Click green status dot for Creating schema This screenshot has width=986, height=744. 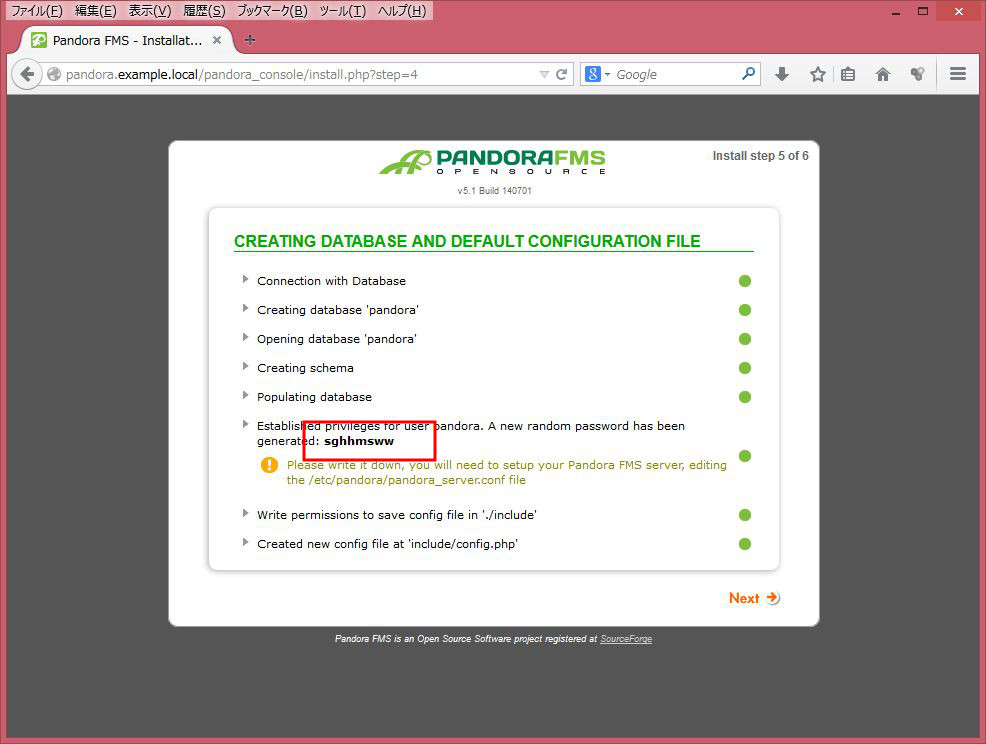point(745,368)
